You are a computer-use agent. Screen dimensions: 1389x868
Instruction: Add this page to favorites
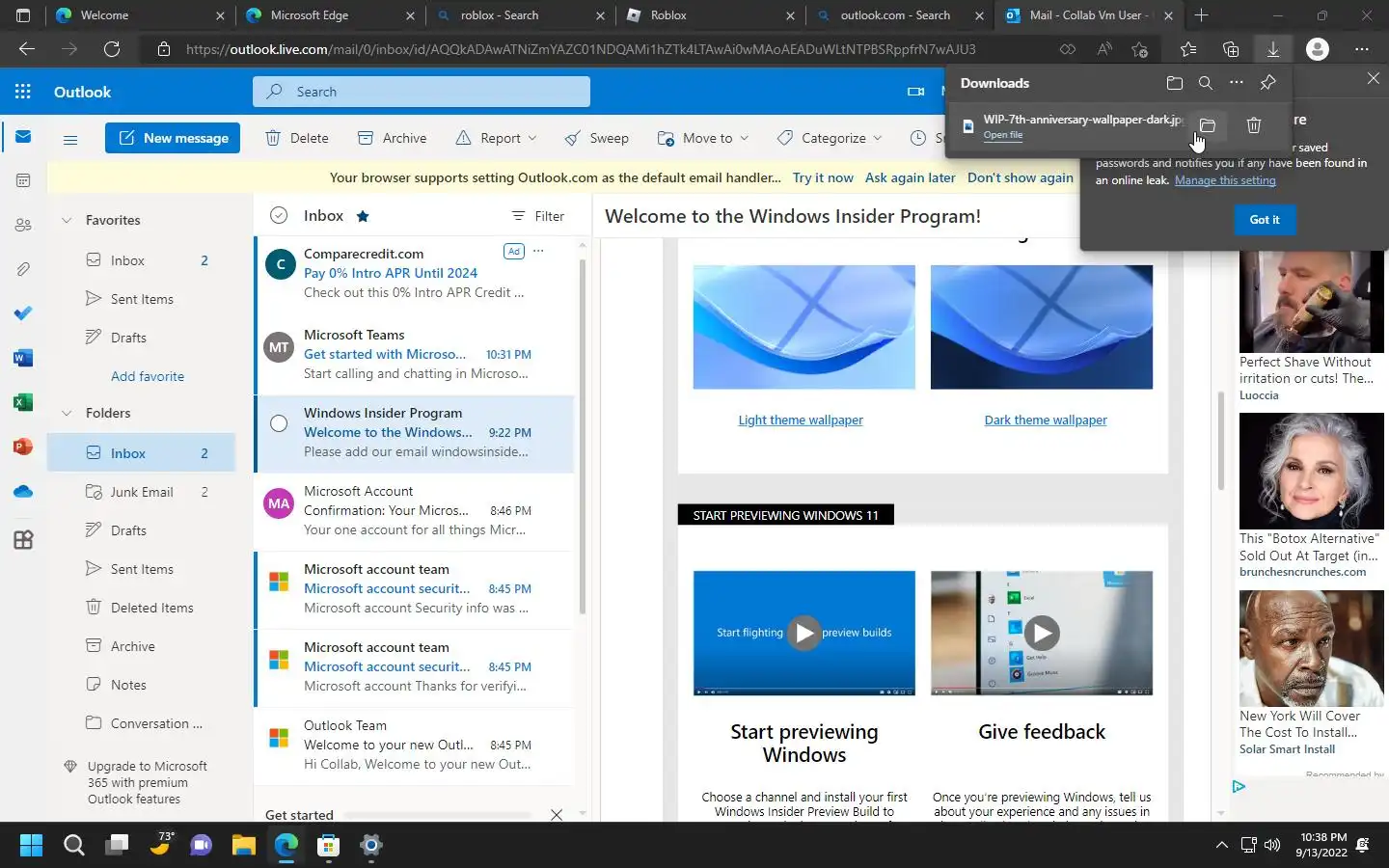[1139, 49]
